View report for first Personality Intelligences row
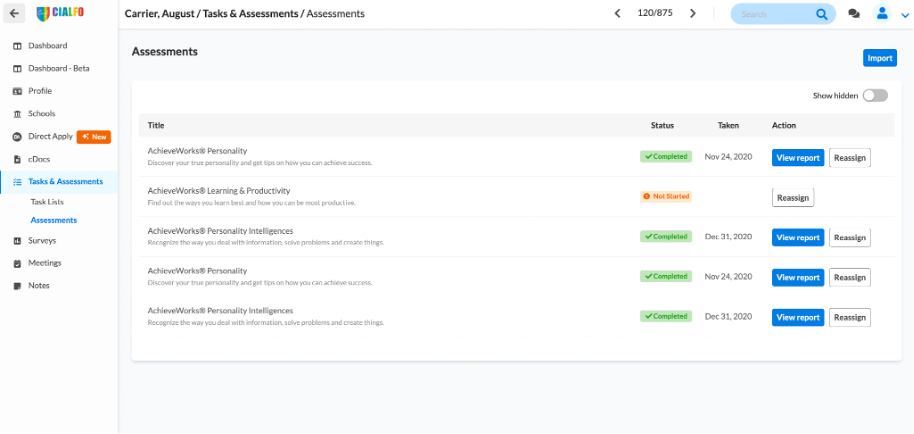The image size is (914, 434). (x=798, y=238)
